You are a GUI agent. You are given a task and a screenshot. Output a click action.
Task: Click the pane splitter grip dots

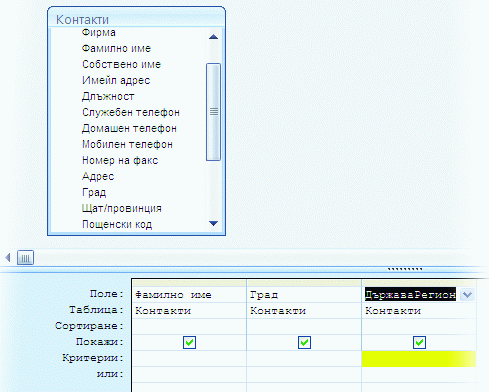405,269
